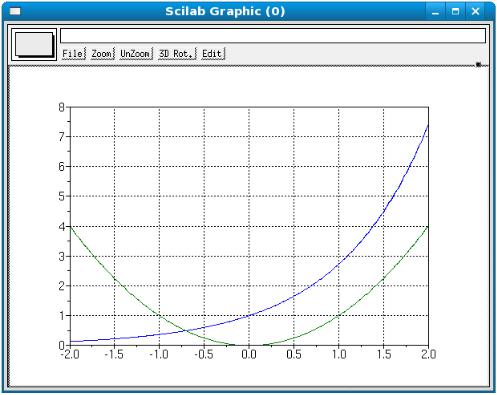Click y-axis label 3
The image size is (497, 395).
pos(61,256)
